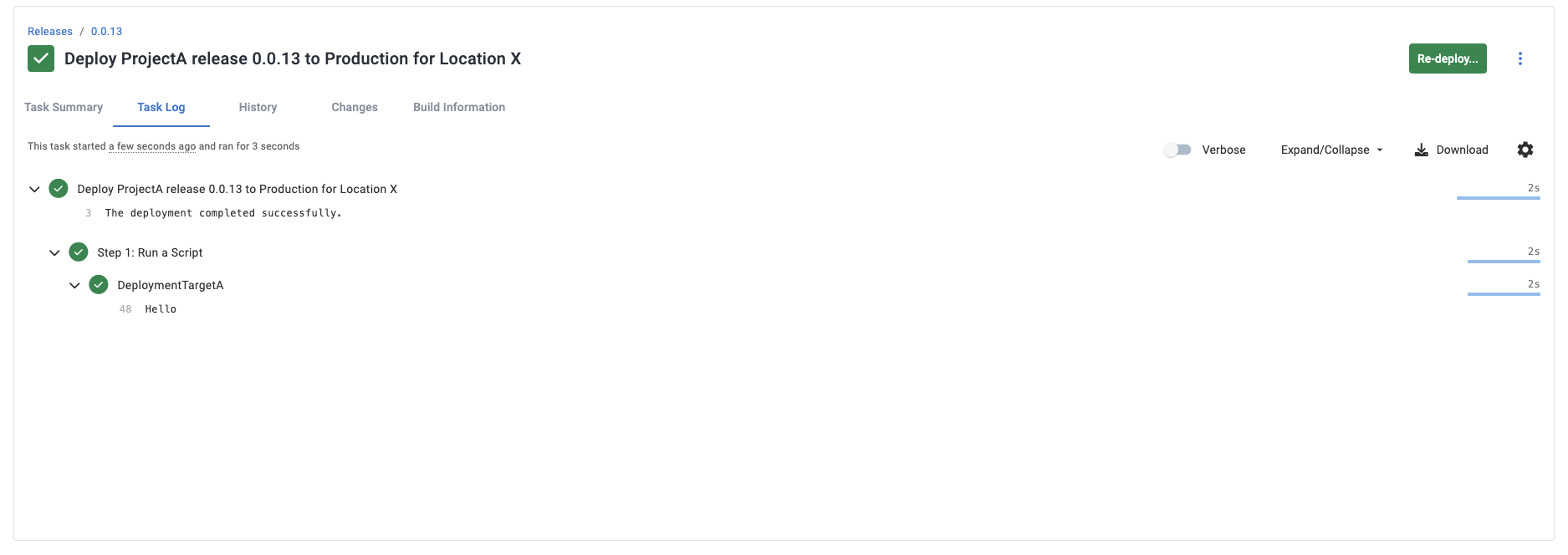This screenshot has height=555, width=1568.
Task: Toggle the Verbose switch on
Action: pyautogui.click(x=1177, y=150)
